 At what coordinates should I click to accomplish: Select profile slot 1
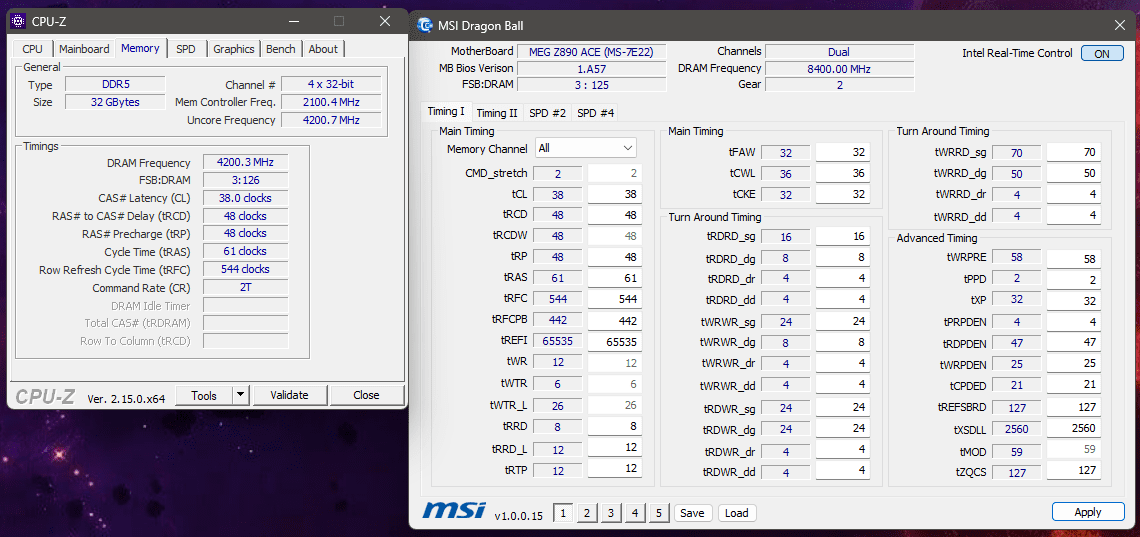tap(563, 513)
